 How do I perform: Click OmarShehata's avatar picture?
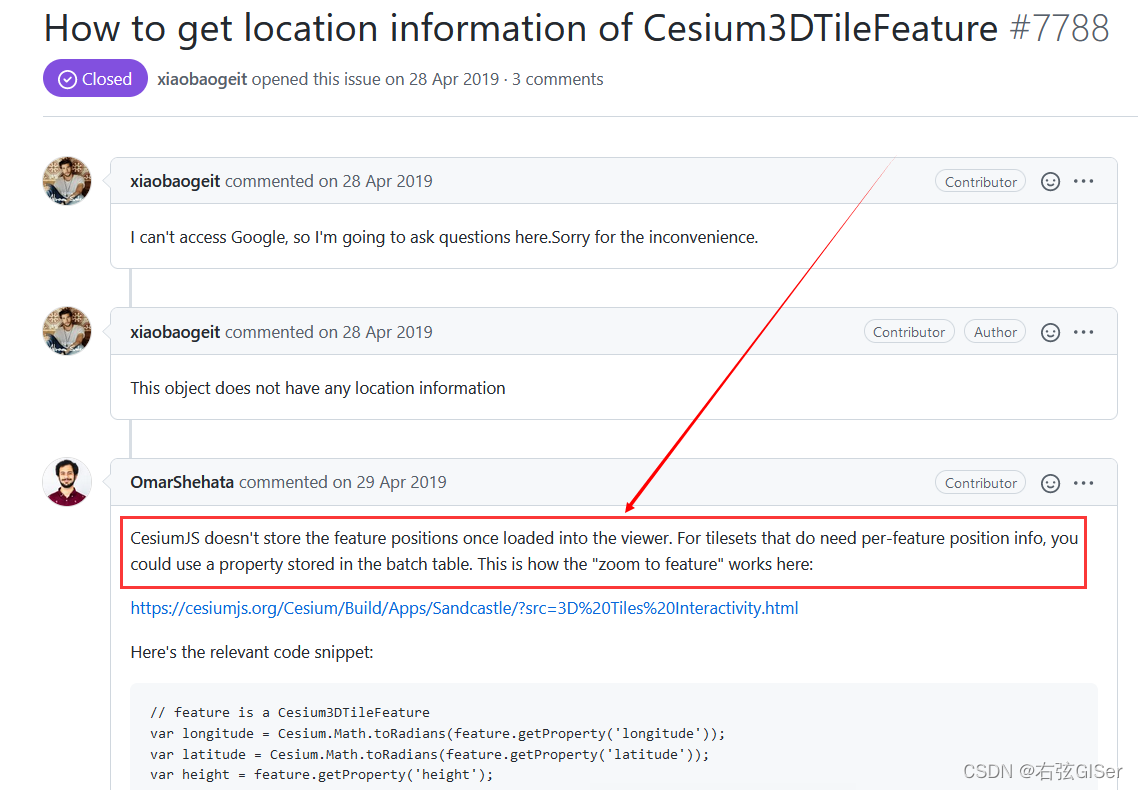(67, 482)
